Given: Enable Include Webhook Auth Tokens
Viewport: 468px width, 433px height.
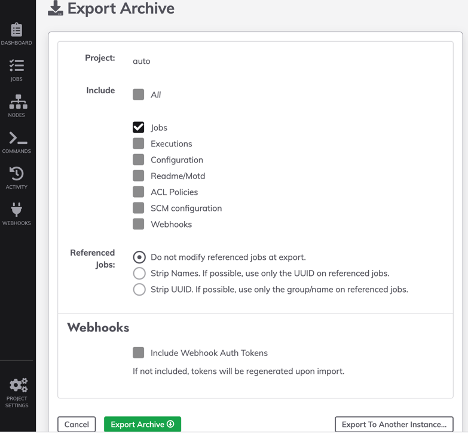Looking at the screenshot, I should point(138,352).
